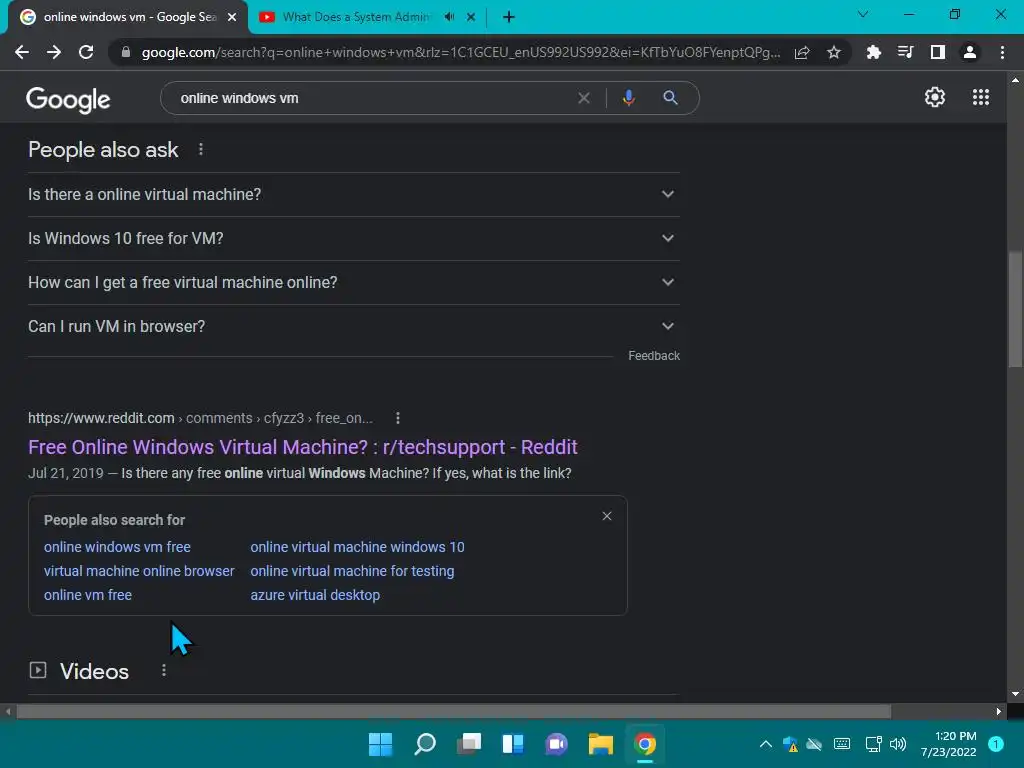Open the Chrome extensions puzzle icon

click(874, 52)
